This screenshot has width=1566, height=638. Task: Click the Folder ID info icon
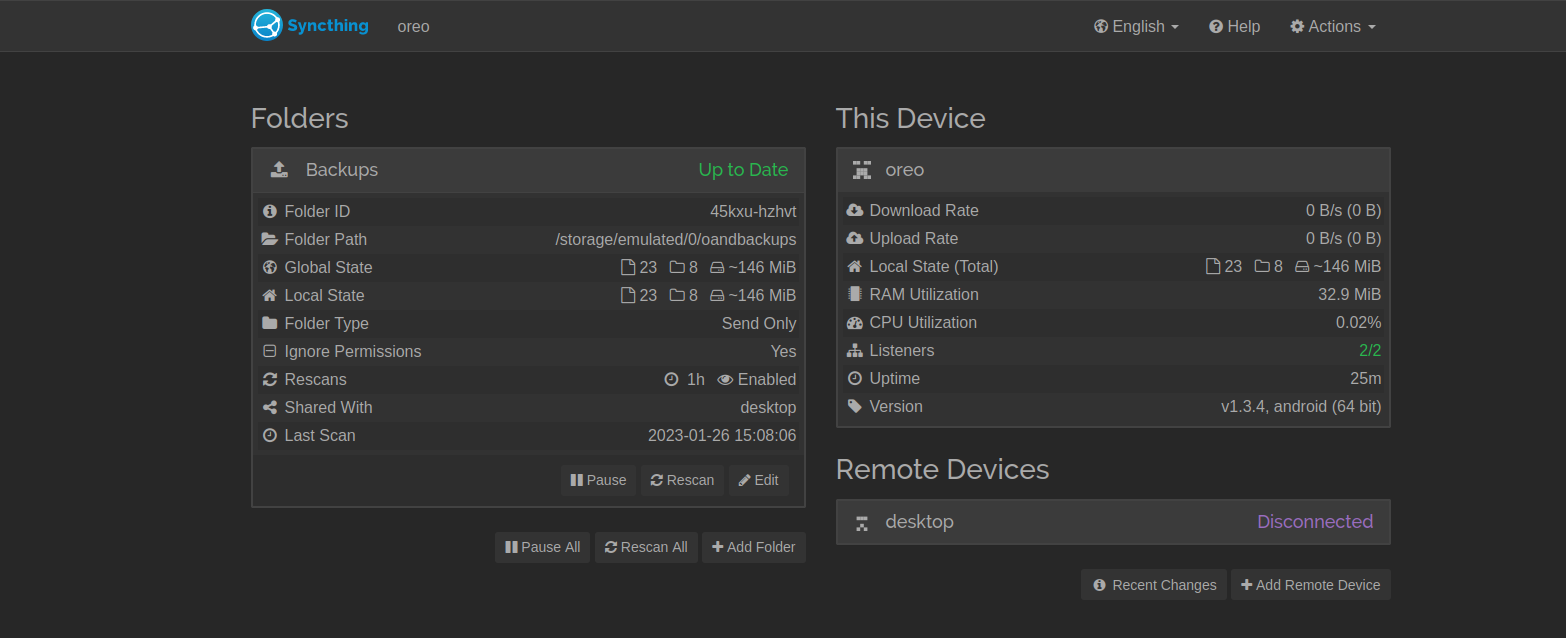(269, 211)
